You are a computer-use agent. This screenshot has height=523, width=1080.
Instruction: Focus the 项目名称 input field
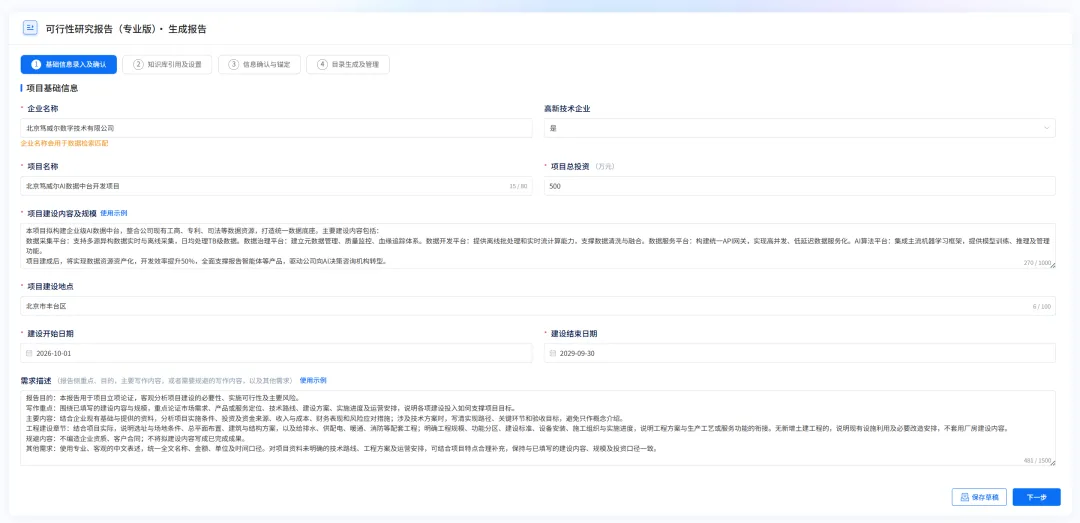pyautogui.click(x=276, y=186)
